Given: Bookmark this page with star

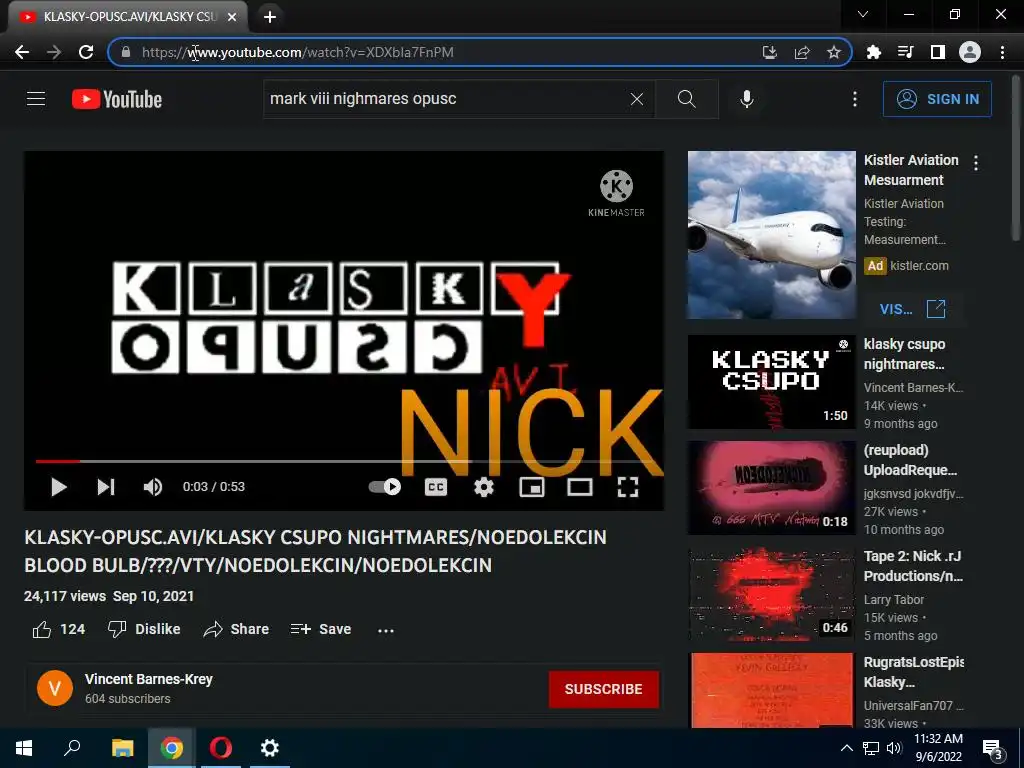Looking at the screenshot, I should tap(833, 52).
